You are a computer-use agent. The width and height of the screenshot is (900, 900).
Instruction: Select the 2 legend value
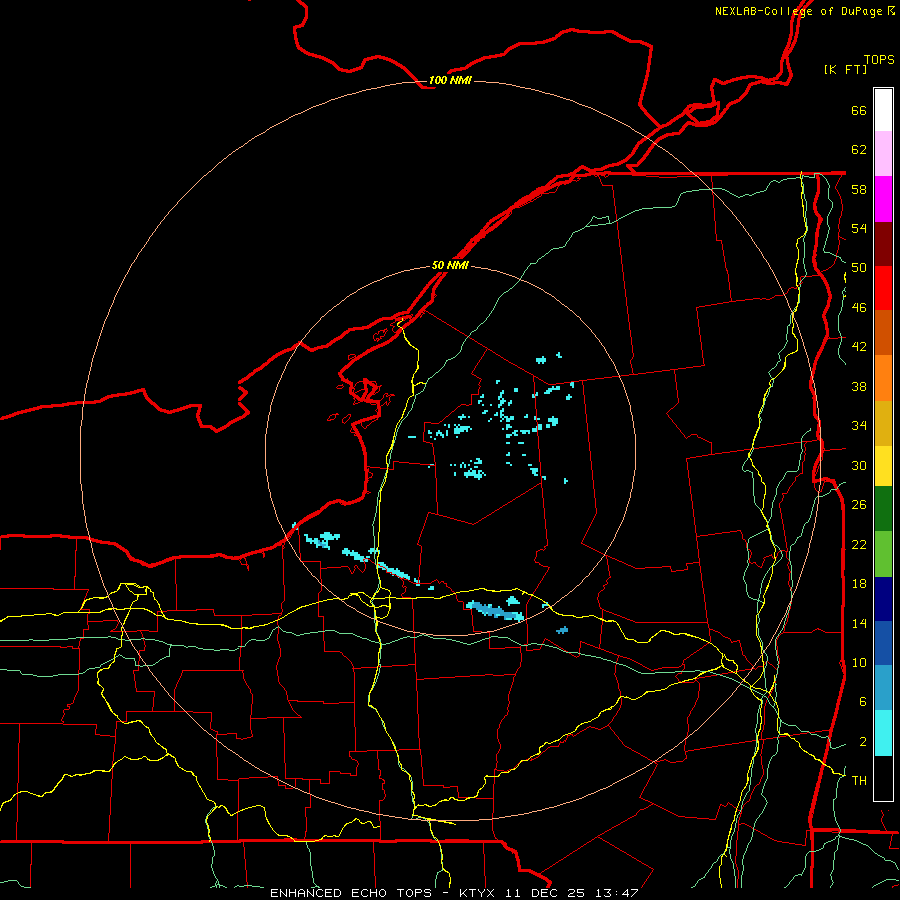[x=863, y=742]
